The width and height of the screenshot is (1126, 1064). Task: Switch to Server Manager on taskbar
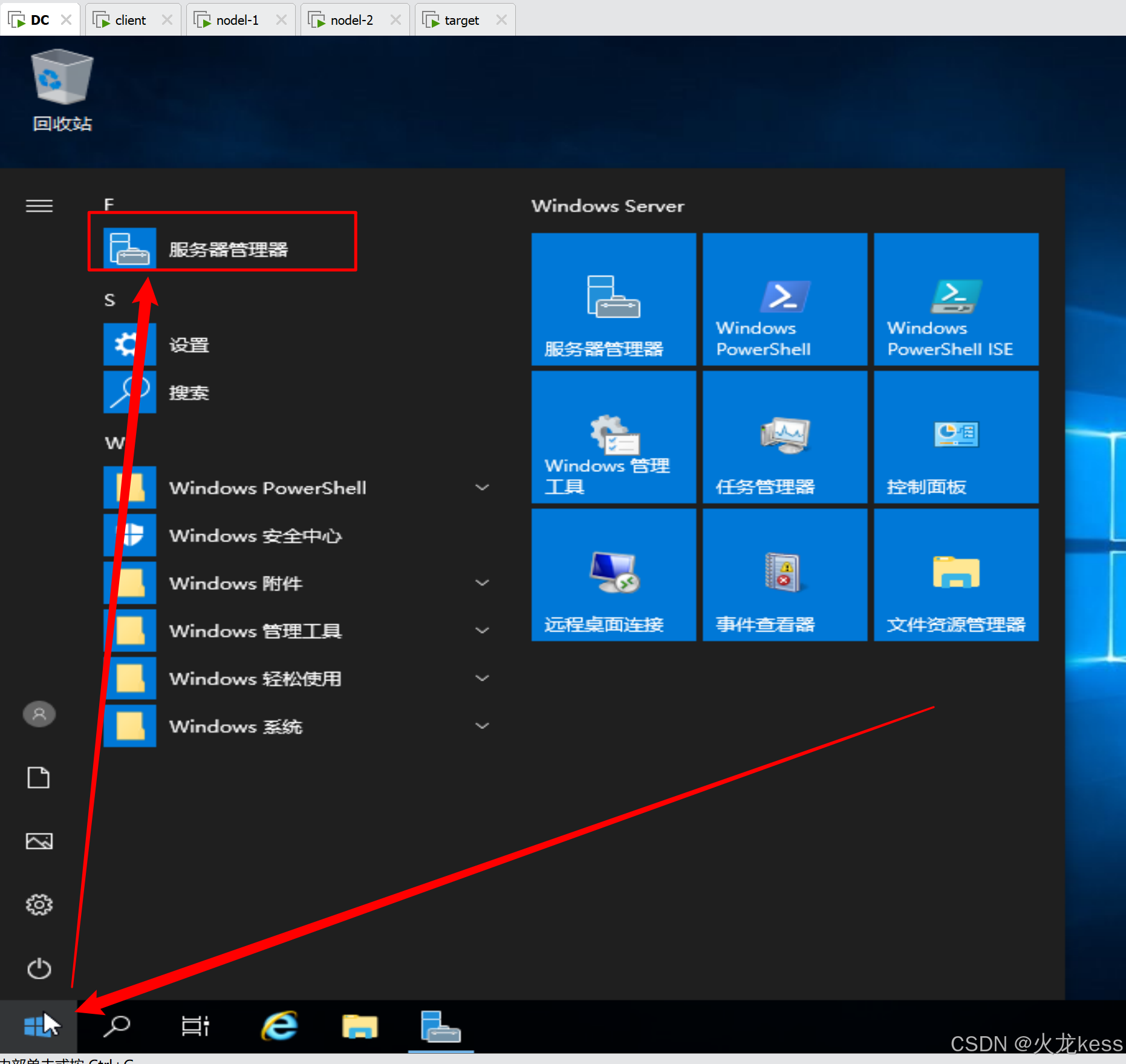click(x=441, y=1026)
